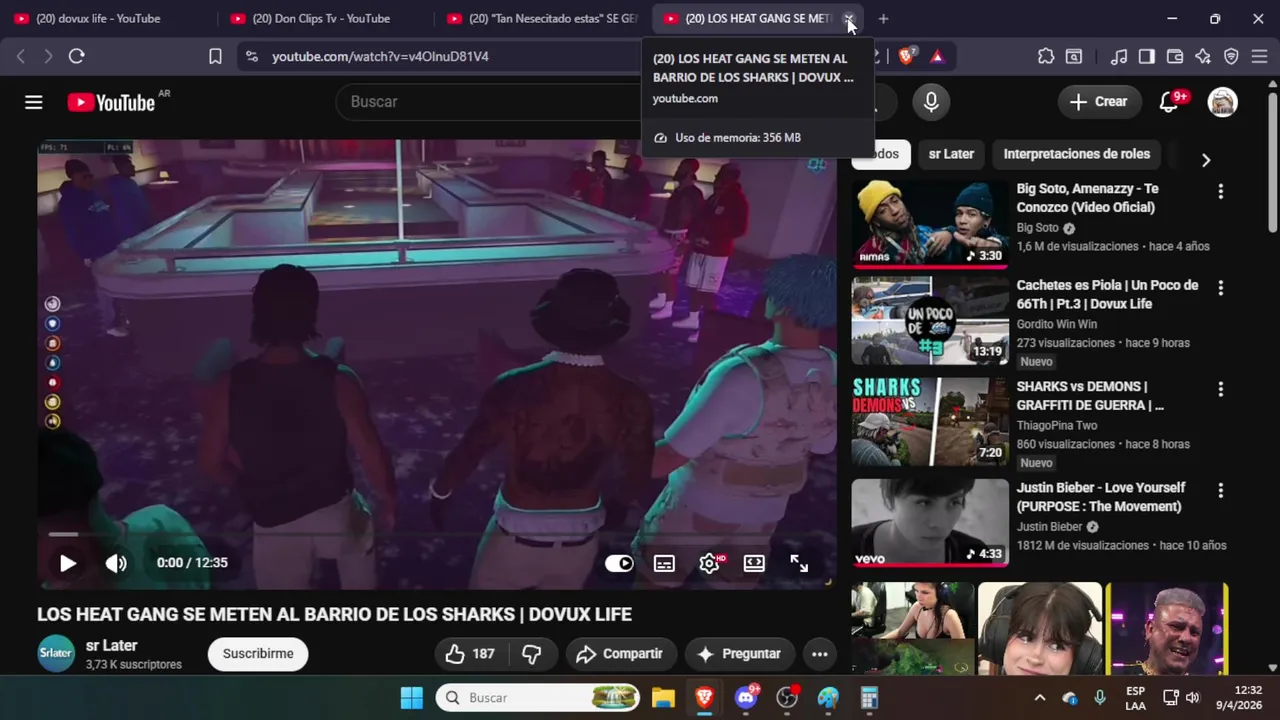Open Justin Bieber Love Yourself title
Viewport: 1280px width, 720px height.
click(x=1101, y=497)
